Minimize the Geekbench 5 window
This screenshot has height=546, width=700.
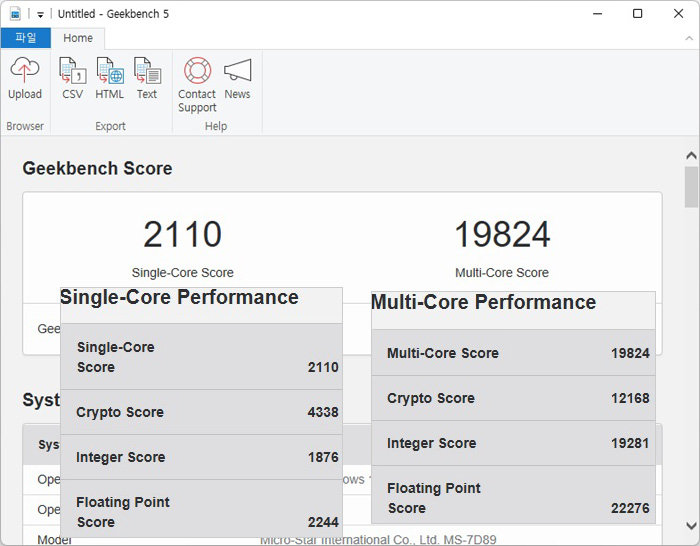[x=597, y=14]
